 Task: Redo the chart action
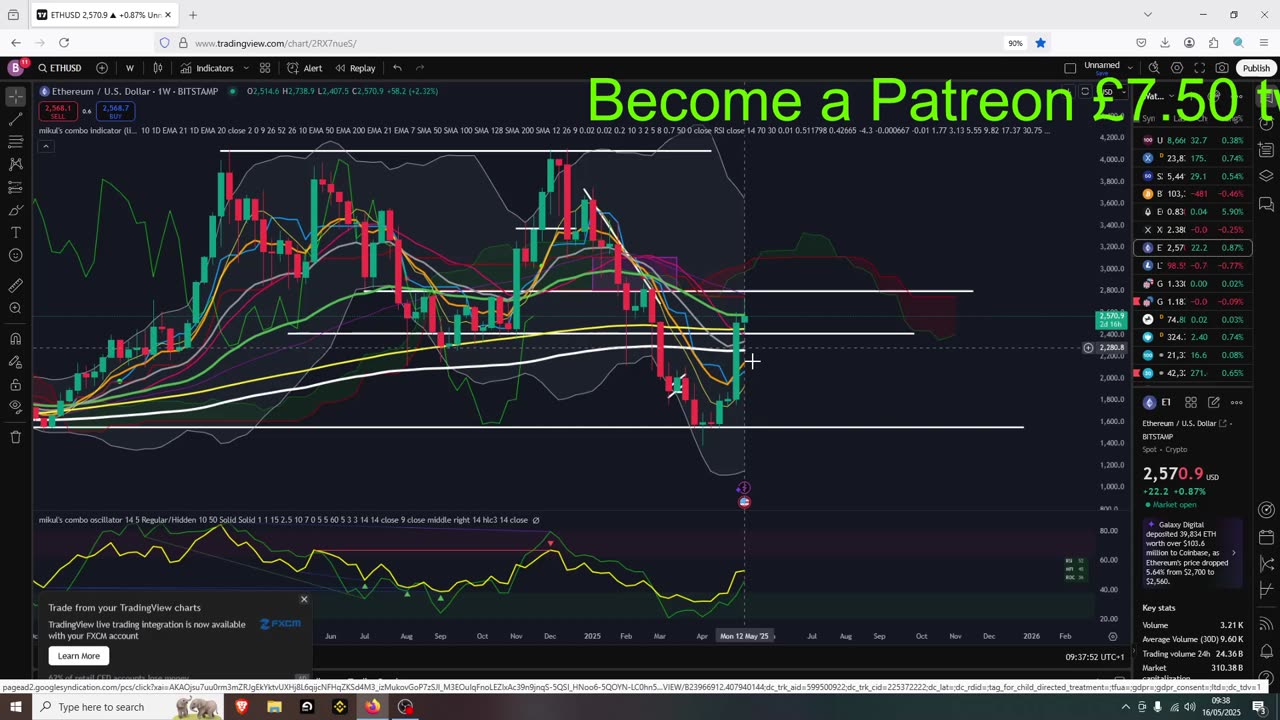pyautogui.click(x=420, y=68)
